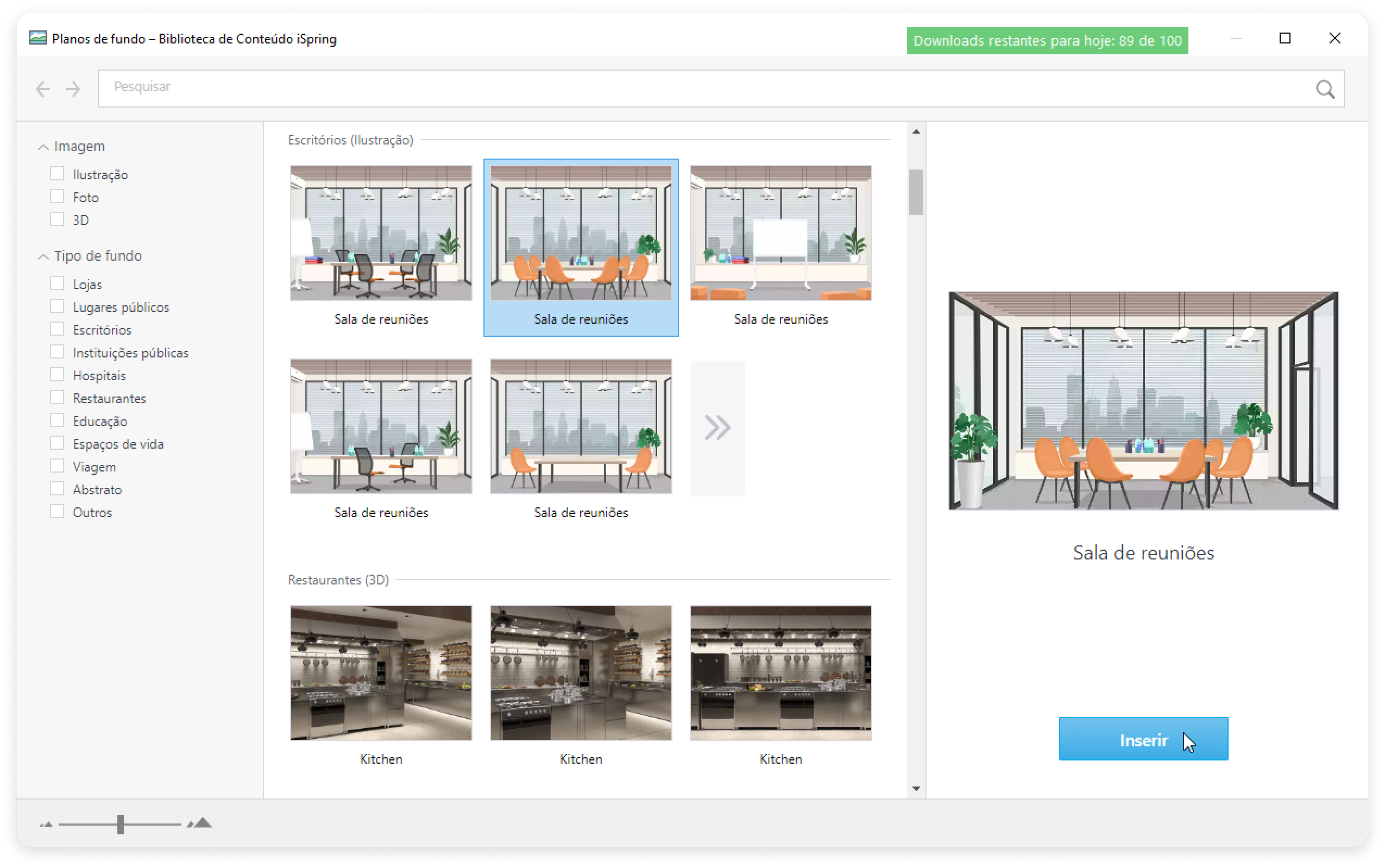Click the Pesquisar search field
This screenshot has width=1385, height=868.
(x=689, y=88)
